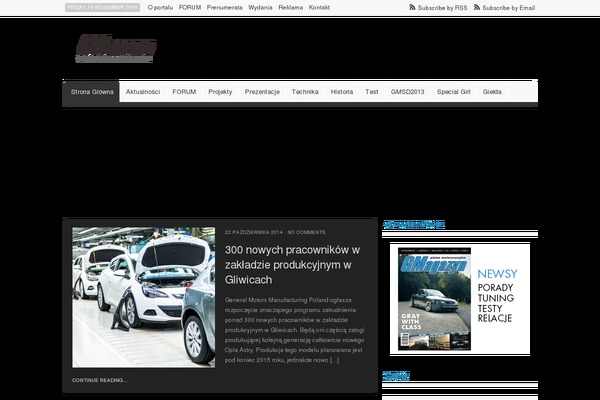Screen dimensions: 600x400
Task: Open Kontakt in the top menu
Action: (x=319, y=7)
